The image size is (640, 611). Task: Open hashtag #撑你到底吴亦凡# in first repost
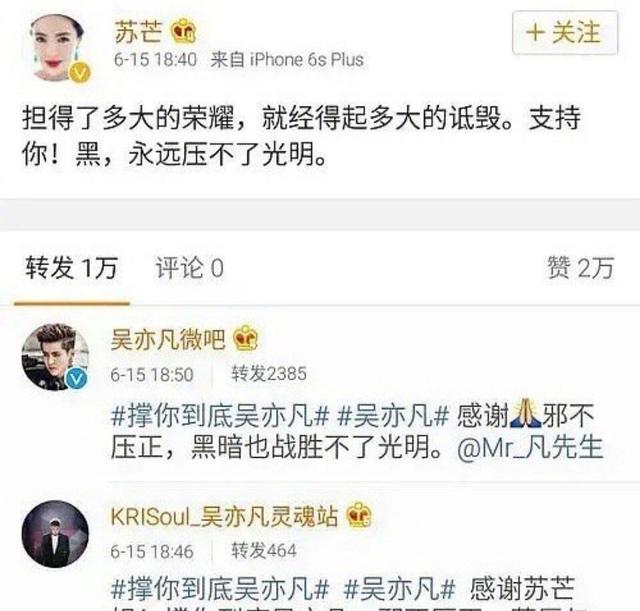220,417
